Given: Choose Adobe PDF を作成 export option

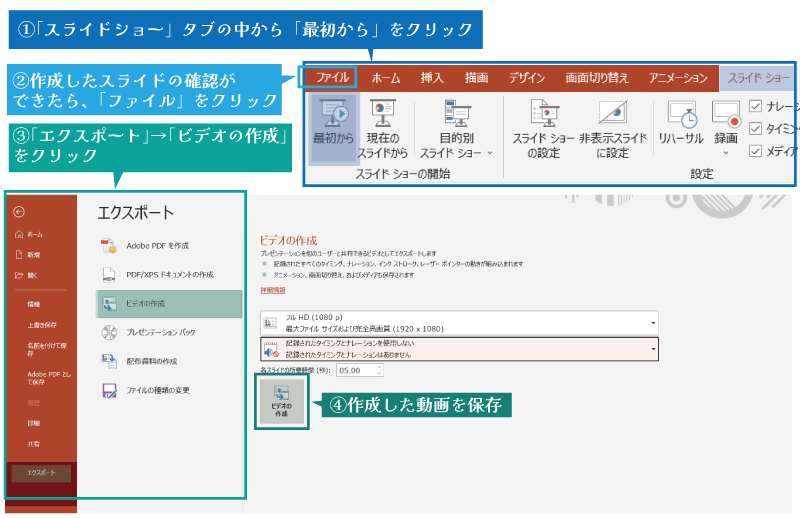Looking at the screenshot, I should (168, 246).
